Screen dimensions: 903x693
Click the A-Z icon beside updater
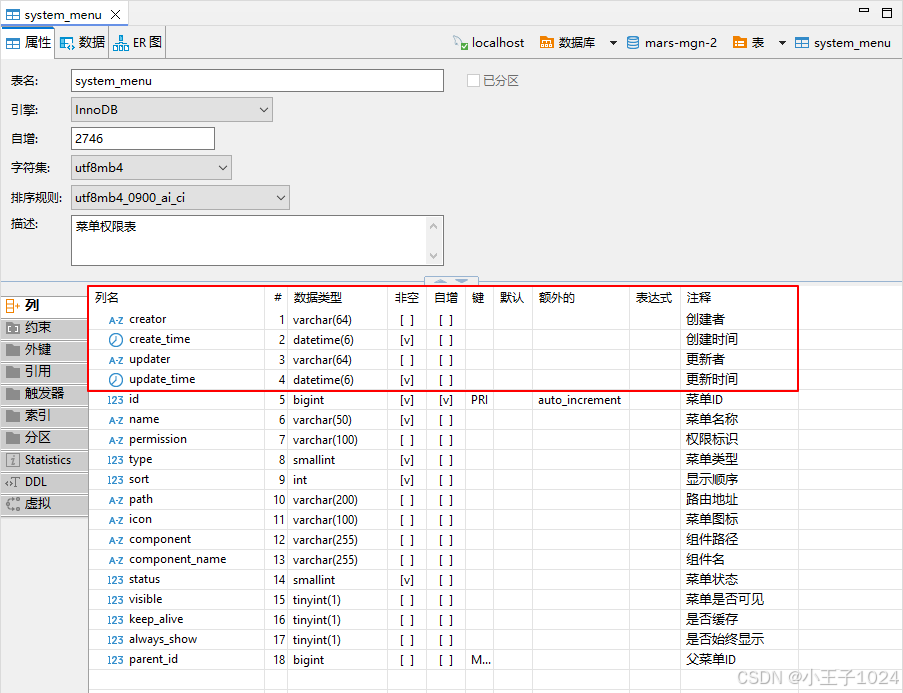[x=116, y=360]
